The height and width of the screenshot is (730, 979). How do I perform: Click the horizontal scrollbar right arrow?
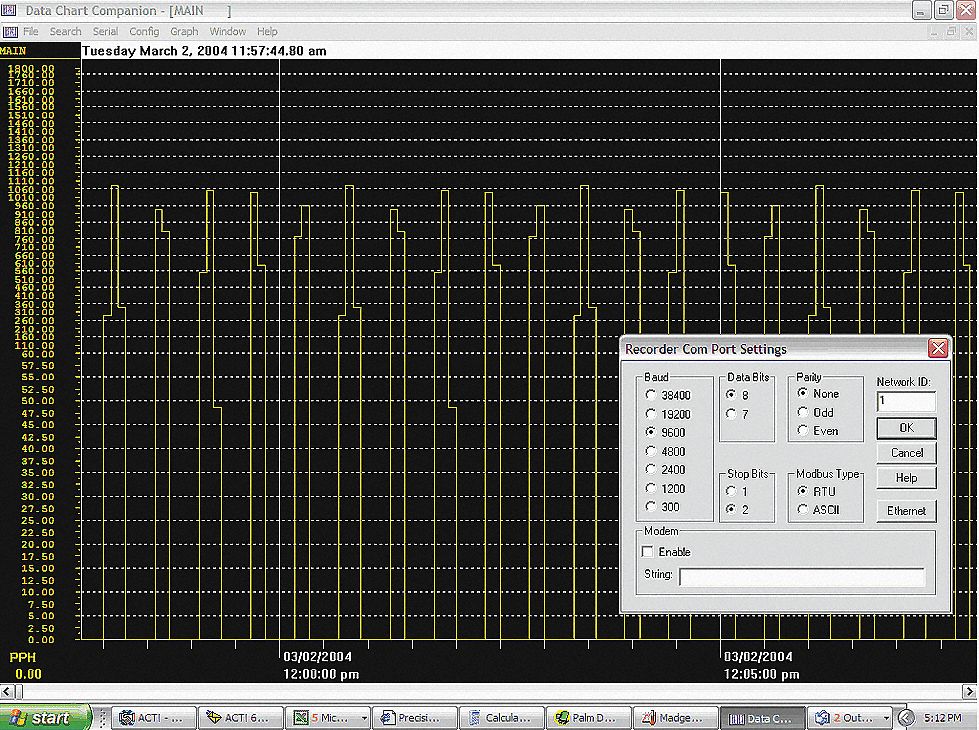[969, 691]
